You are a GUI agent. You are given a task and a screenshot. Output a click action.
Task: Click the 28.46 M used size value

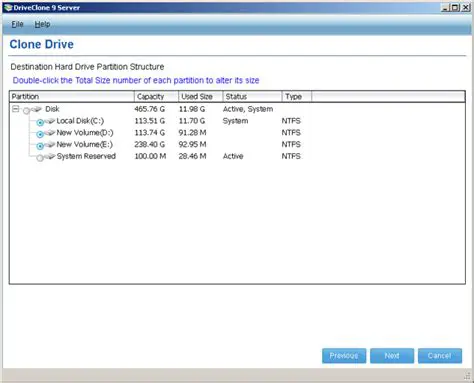192,156
